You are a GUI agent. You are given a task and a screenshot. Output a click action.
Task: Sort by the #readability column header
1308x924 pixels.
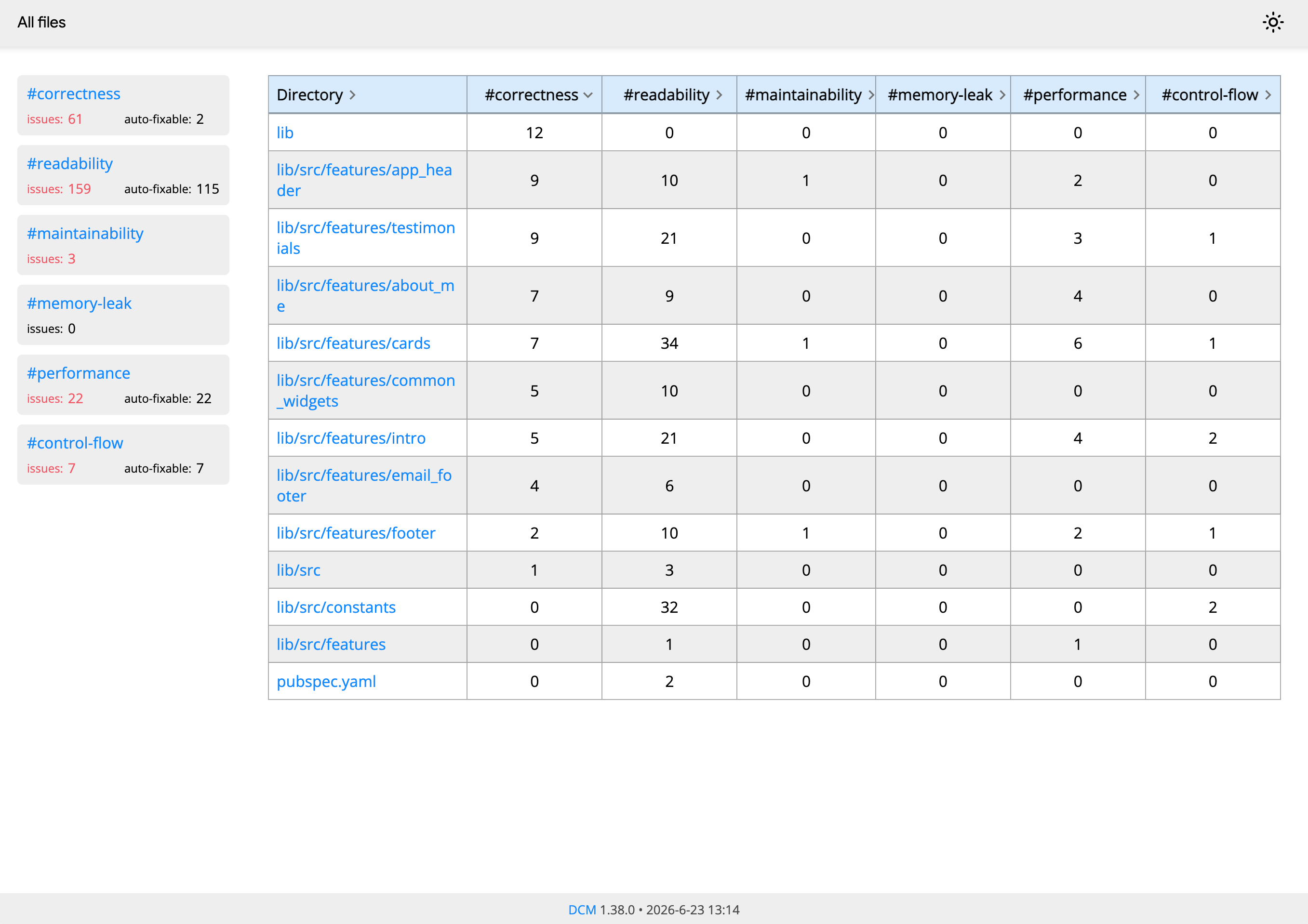pos(669,94)
